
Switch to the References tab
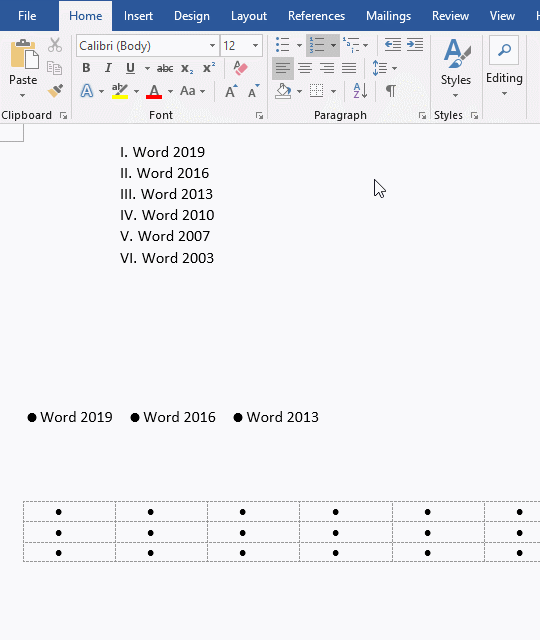316,16
